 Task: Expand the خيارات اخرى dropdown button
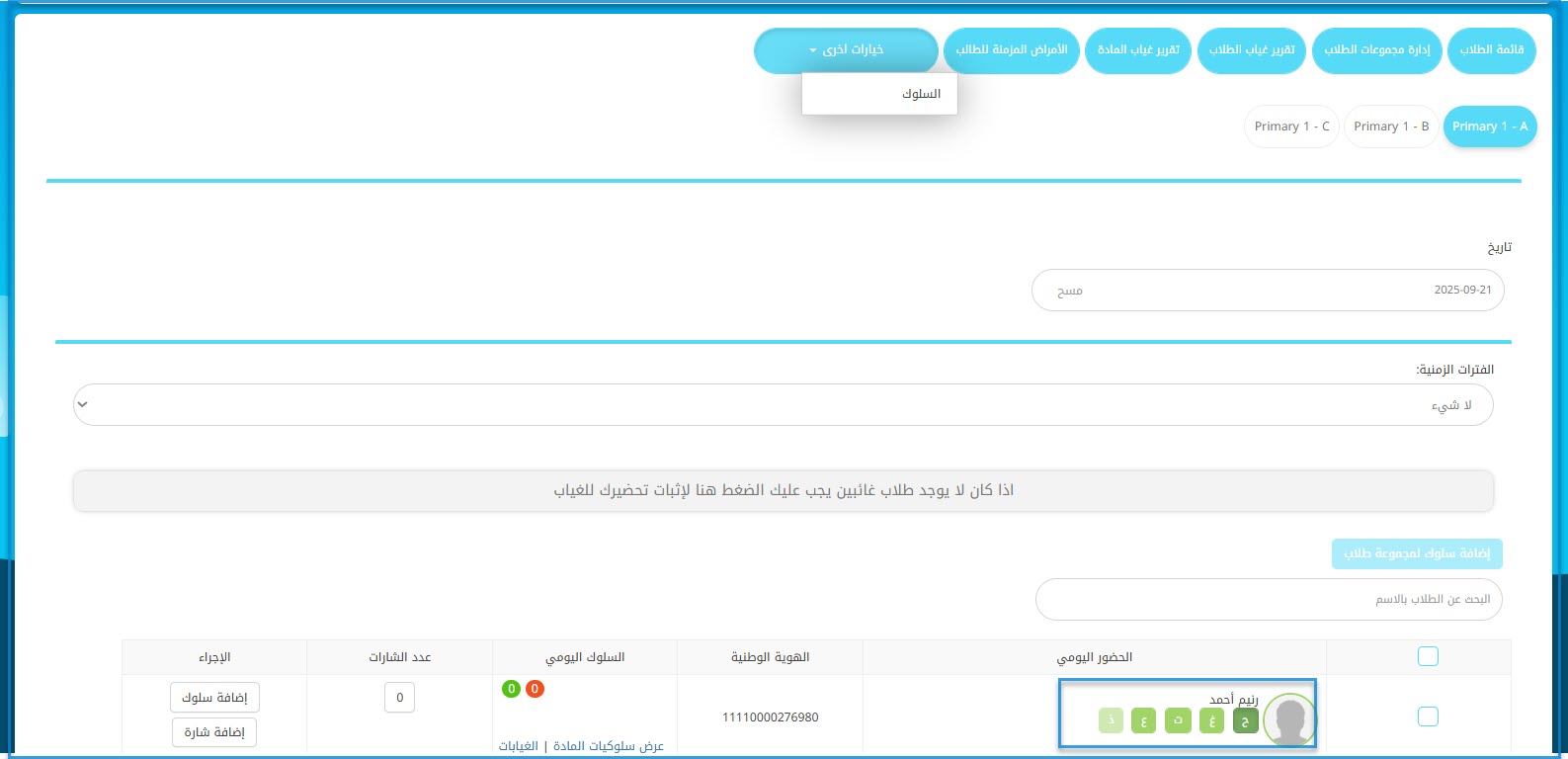(846, 50)
